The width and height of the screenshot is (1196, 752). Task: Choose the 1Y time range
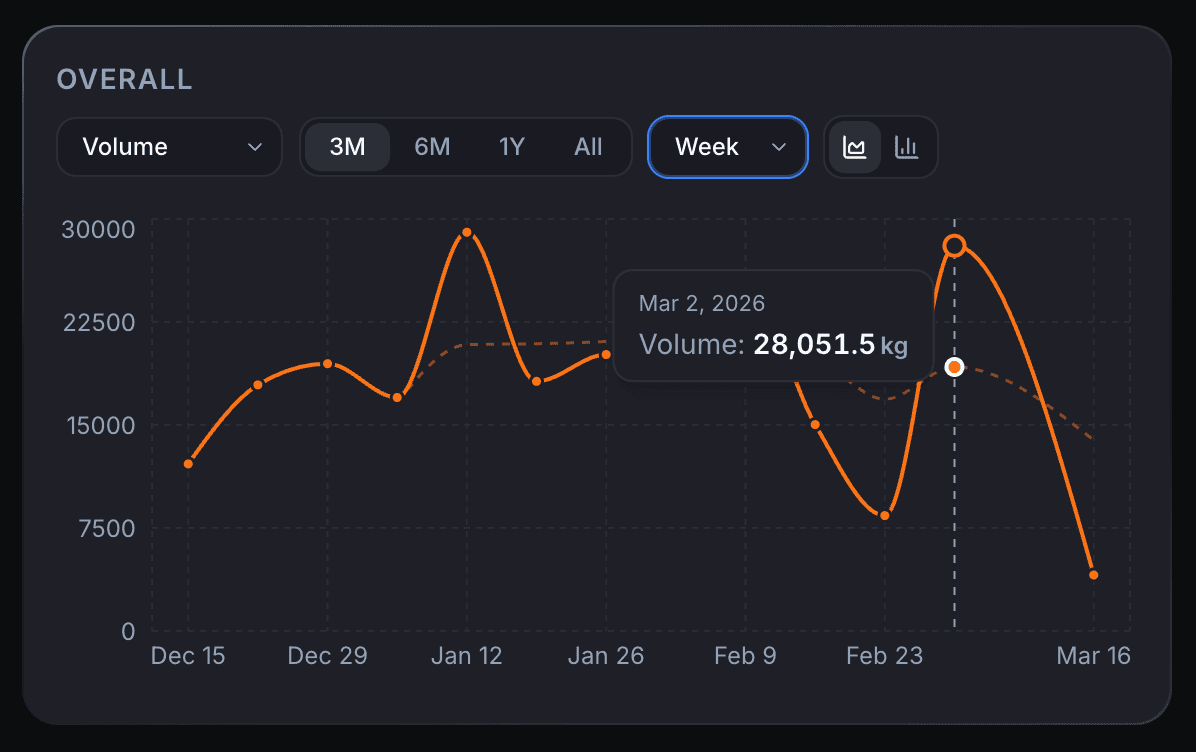511,147
